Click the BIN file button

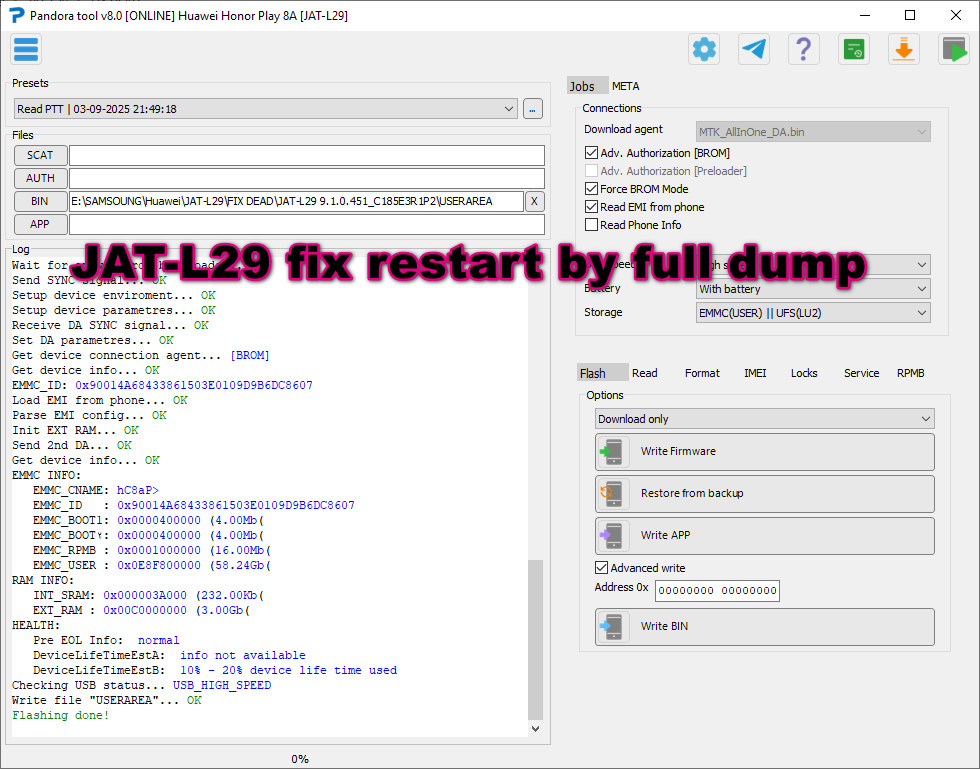click(x=40, y=201)
